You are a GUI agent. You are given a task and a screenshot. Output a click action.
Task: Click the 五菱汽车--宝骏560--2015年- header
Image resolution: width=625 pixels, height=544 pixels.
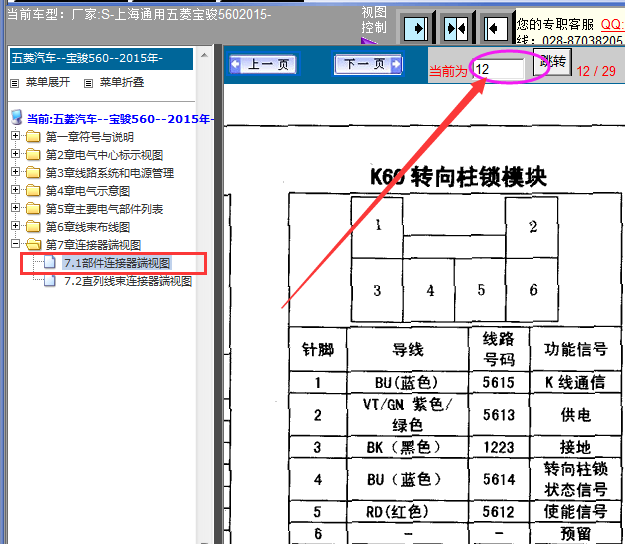101,59
